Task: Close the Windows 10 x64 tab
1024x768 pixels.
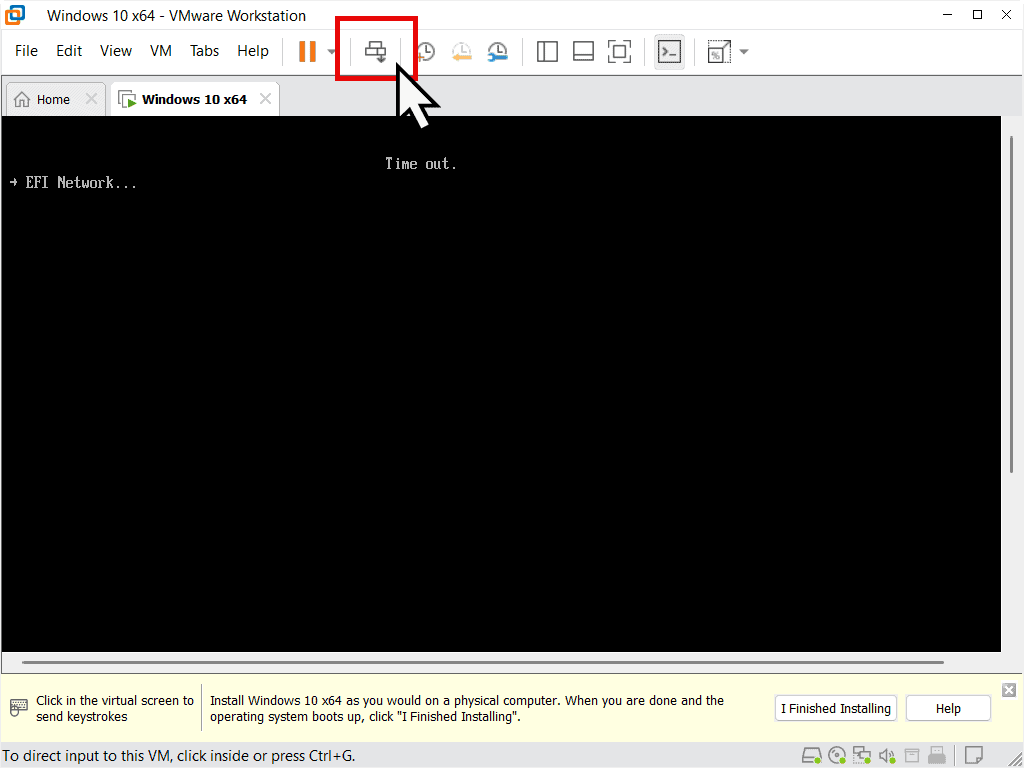Action: click(x=265, y=99)
